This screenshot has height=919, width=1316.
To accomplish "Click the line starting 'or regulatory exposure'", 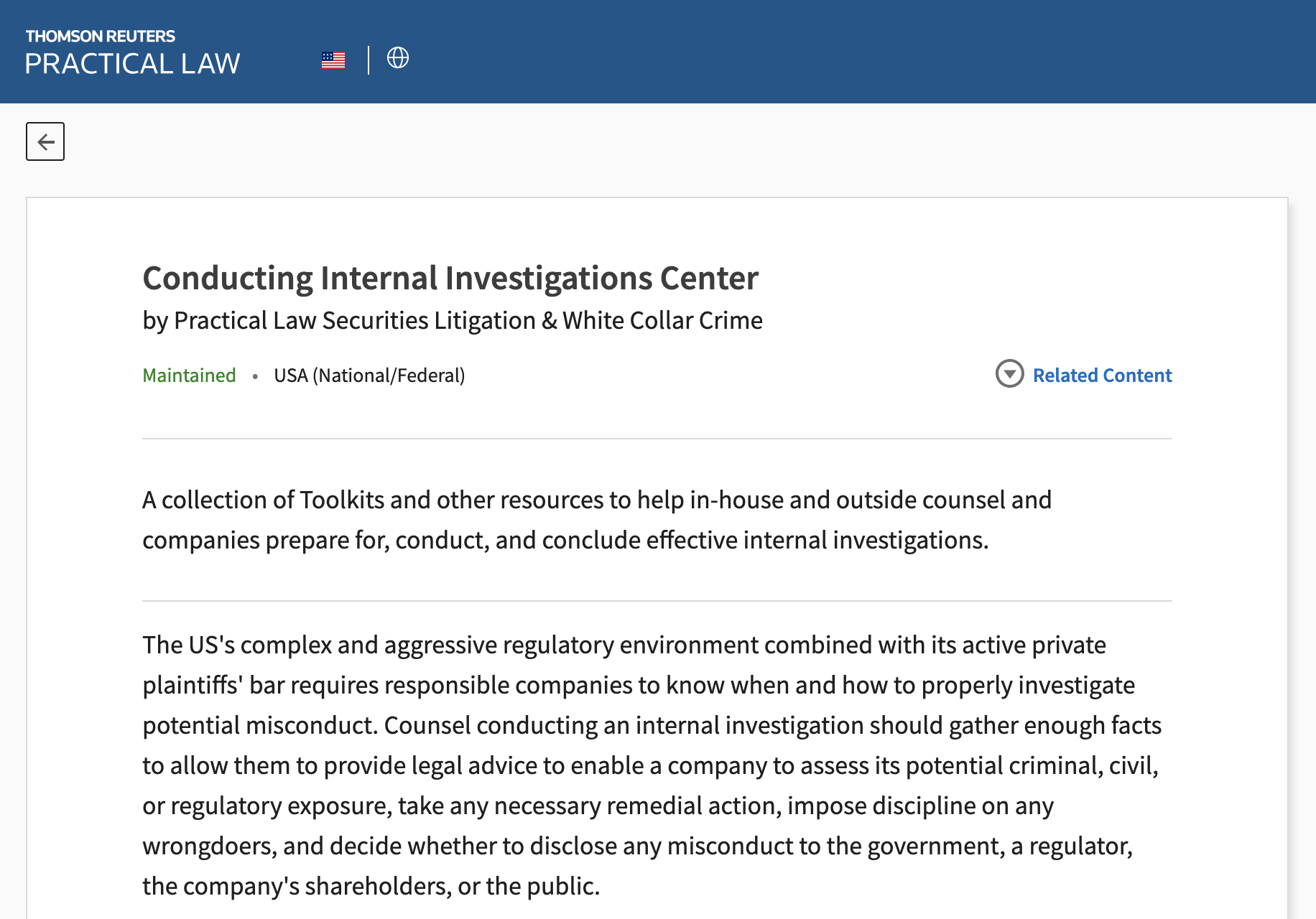I will coord(598,806).
